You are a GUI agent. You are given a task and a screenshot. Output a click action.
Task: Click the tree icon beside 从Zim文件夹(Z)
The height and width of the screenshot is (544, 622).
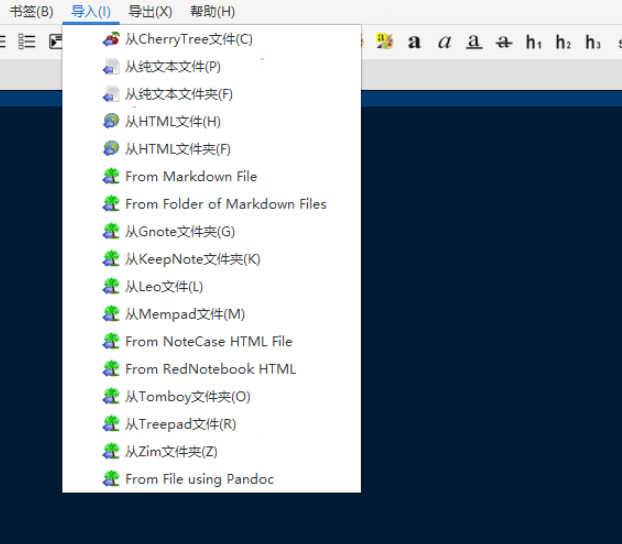coord(111,452)
